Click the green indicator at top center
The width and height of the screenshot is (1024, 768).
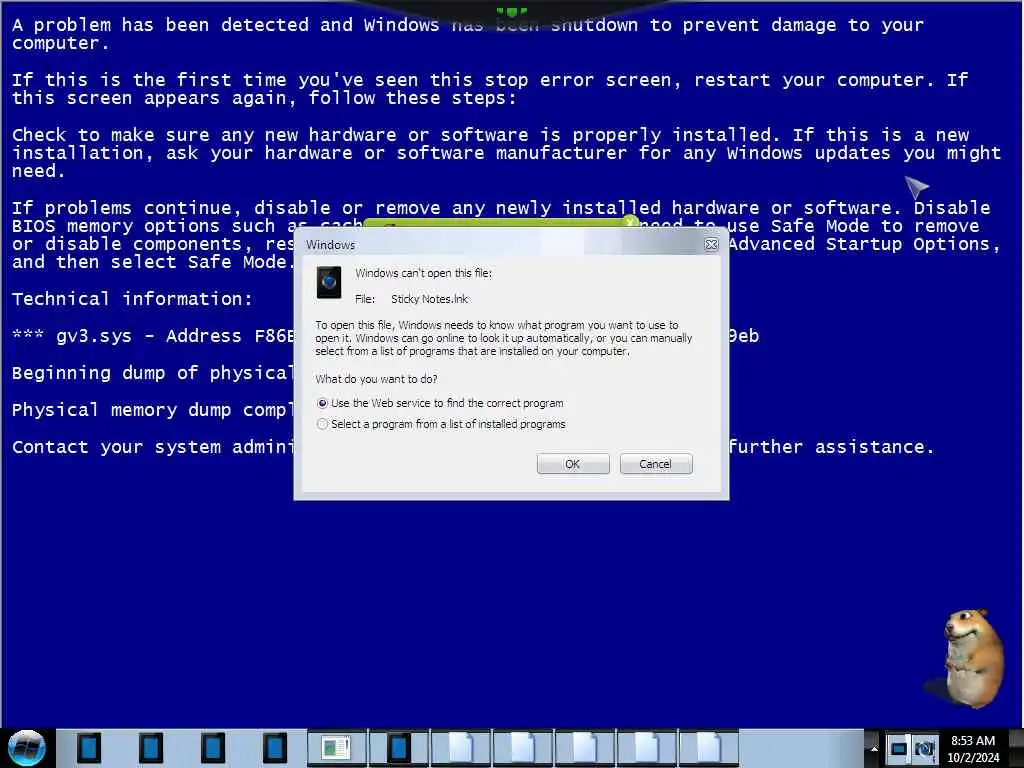(511, 12)
